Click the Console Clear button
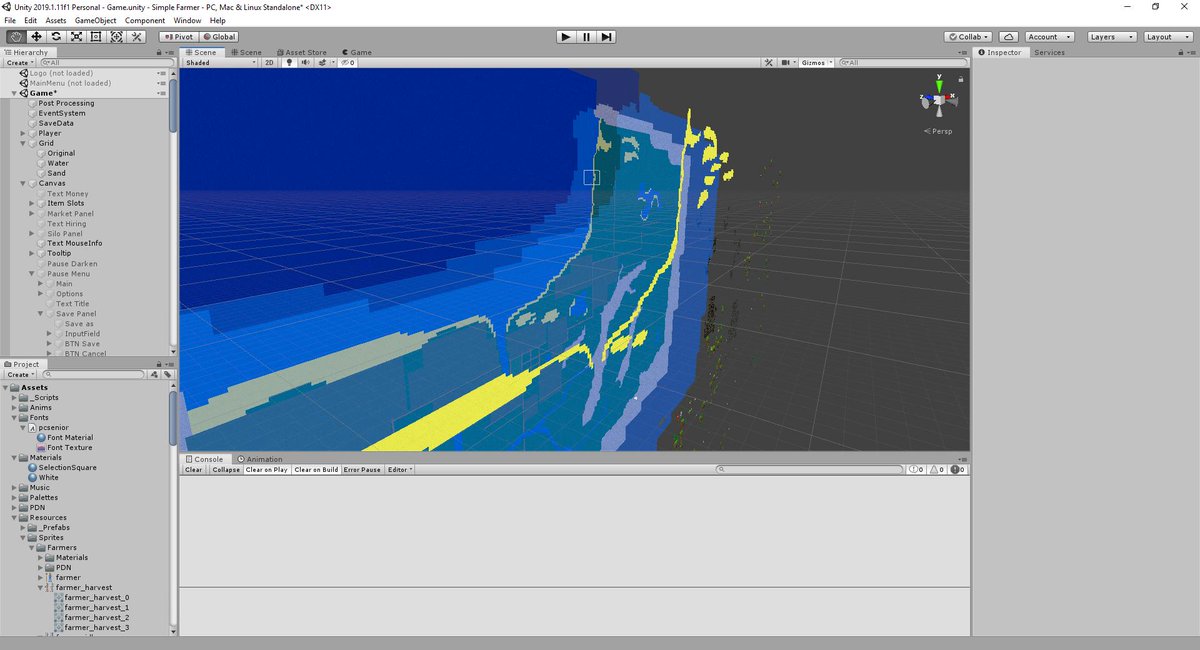This screenshot has width=1200, height=650. point(194,470)
